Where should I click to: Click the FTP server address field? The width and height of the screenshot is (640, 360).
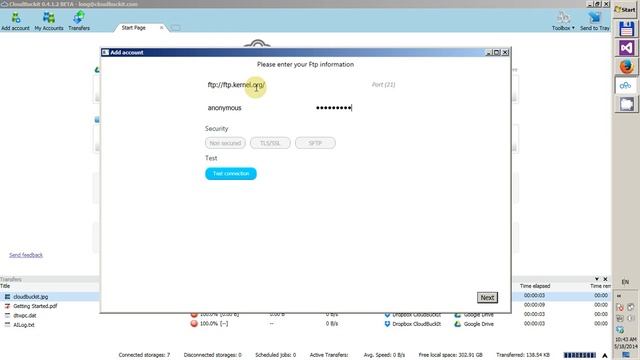click(286, 85)
